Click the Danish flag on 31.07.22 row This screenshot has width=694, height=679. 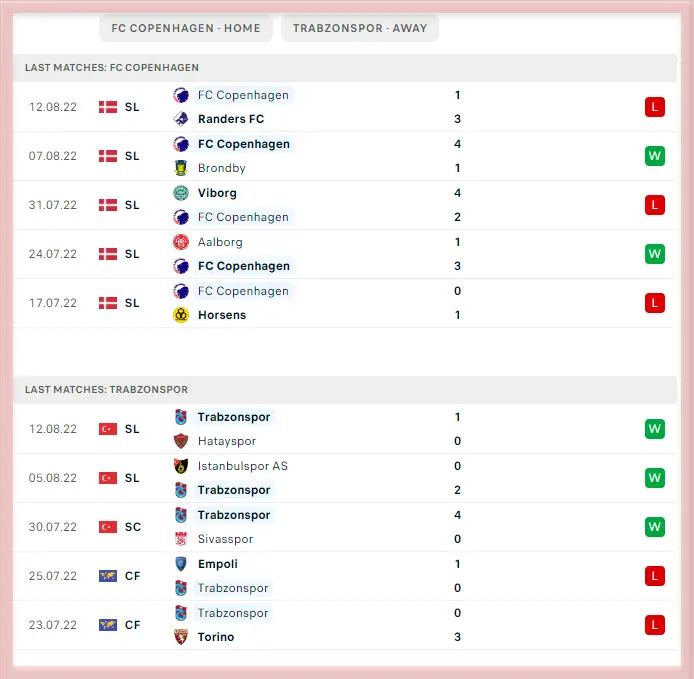click(x=108, y=205)
